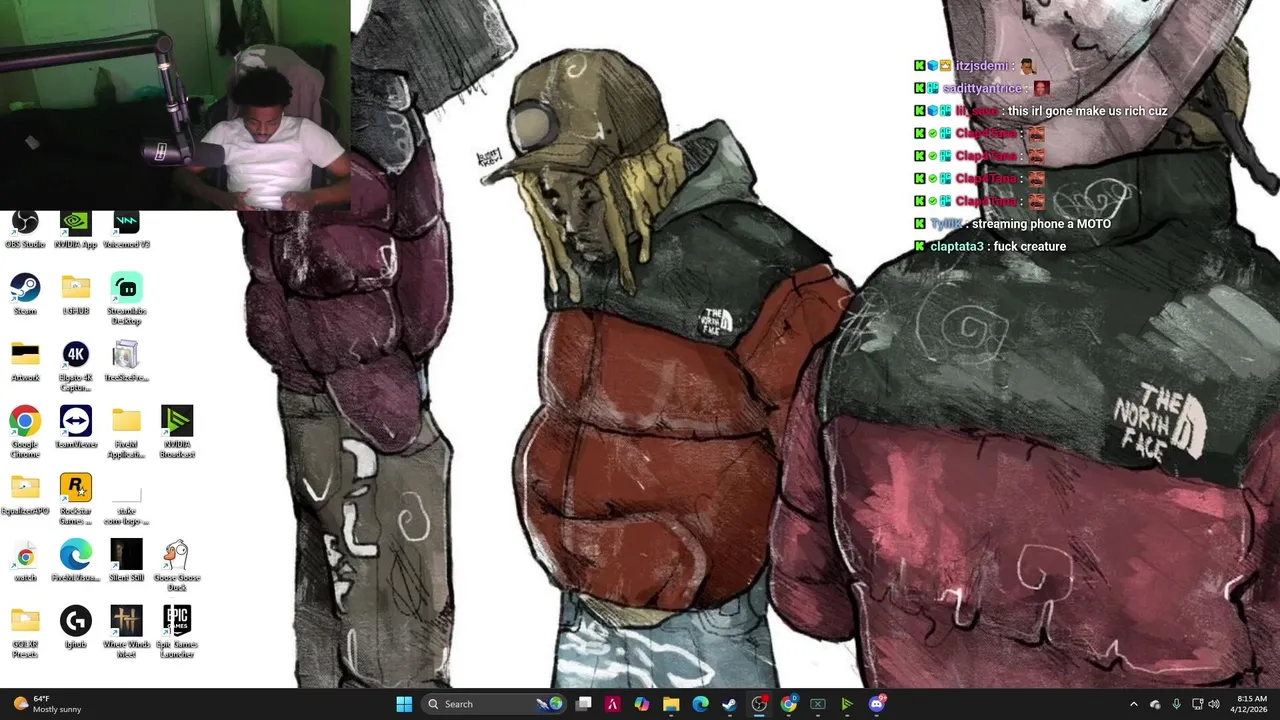
Task: Click the webcam overlay thumbnail
Action: [175, 105]
